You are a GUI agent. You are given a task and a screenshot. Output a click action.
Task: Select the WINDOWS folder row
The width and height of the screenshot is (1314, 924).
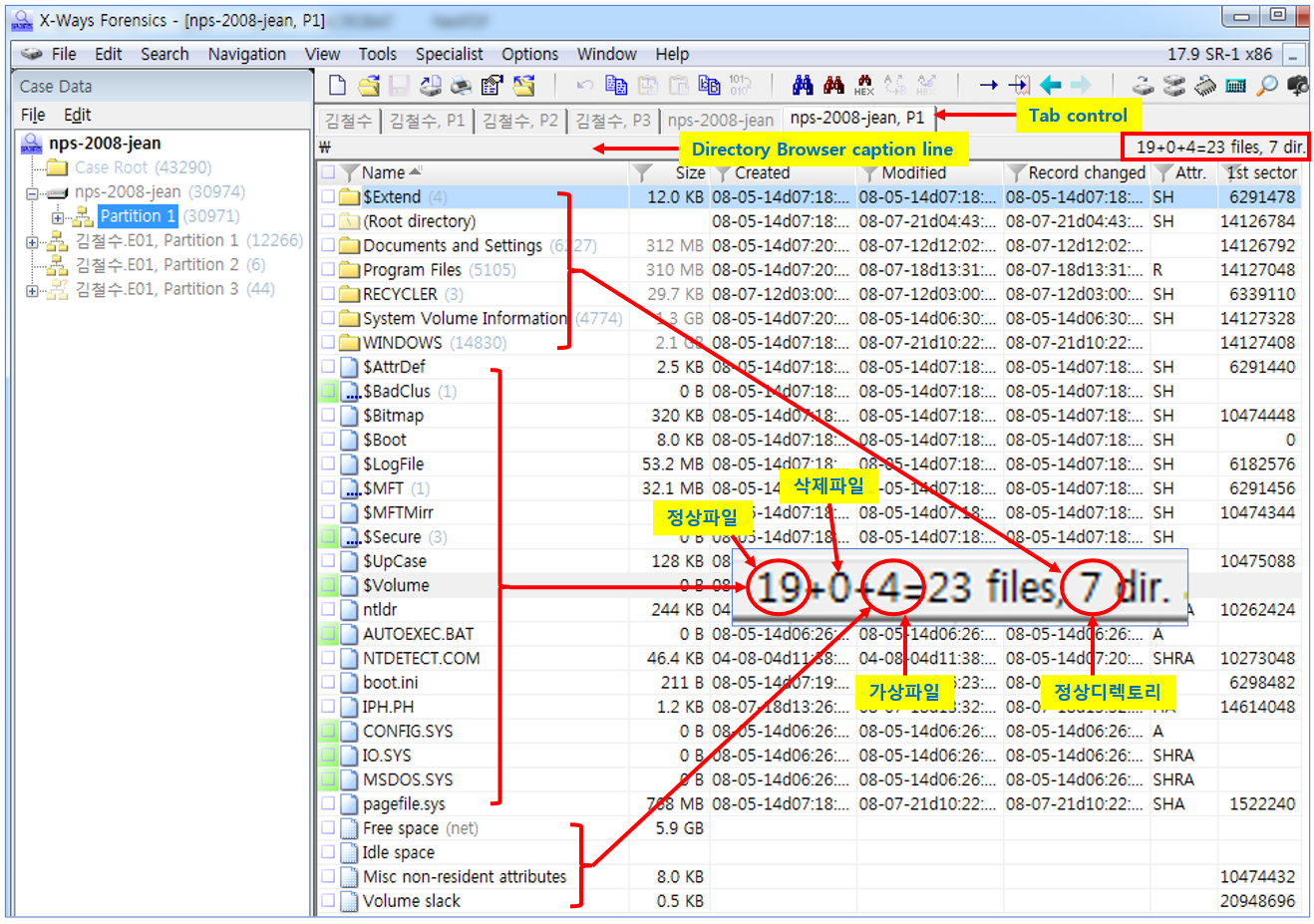(x=809, y=342)
